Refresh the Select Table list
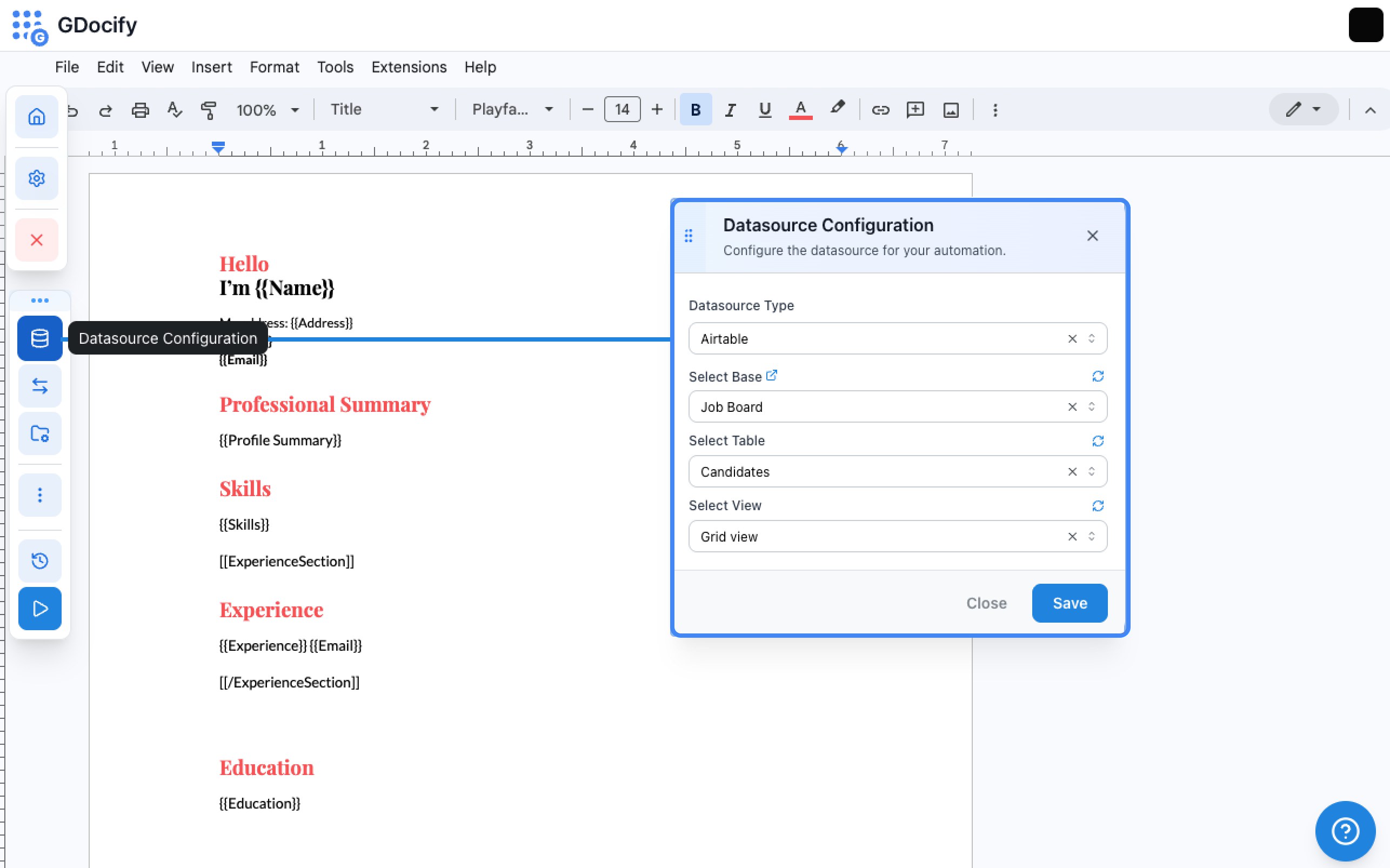The height and width of the screenshot is (868, 1390). pyautogui.click(x=1097, y=441)
